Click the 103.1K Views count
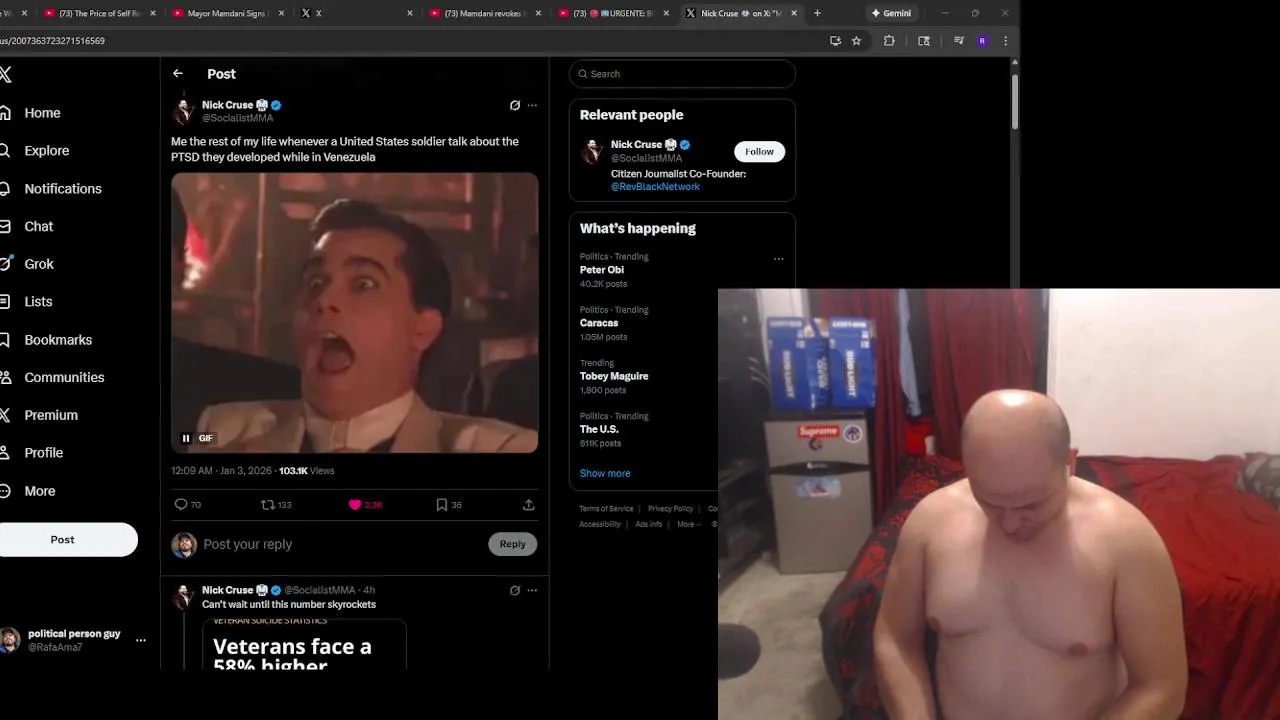 306,471
